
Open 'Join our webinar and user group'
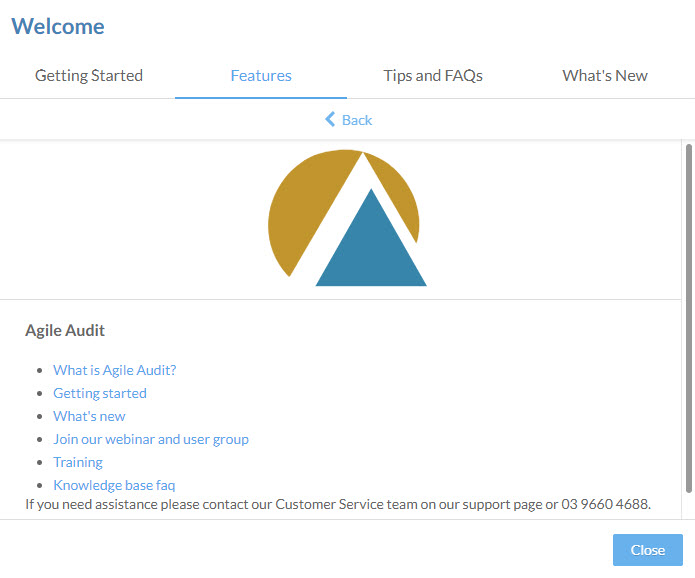click(151, 439)
